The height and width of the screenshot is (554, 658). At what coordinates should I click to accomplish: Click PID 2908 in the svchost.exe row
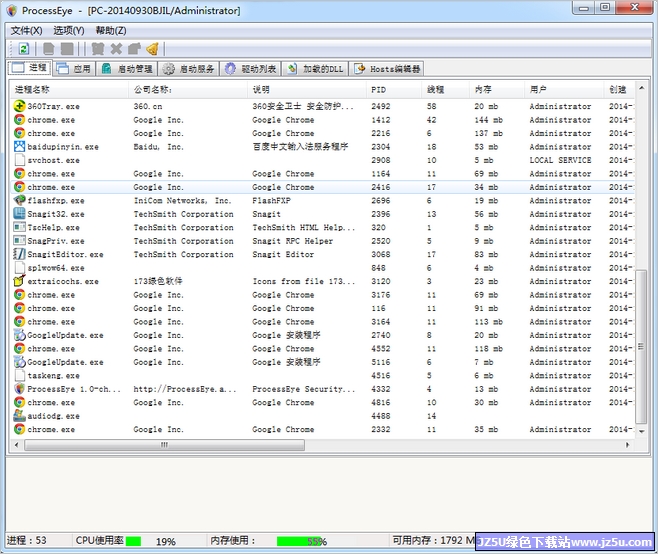tap(381, 160)
